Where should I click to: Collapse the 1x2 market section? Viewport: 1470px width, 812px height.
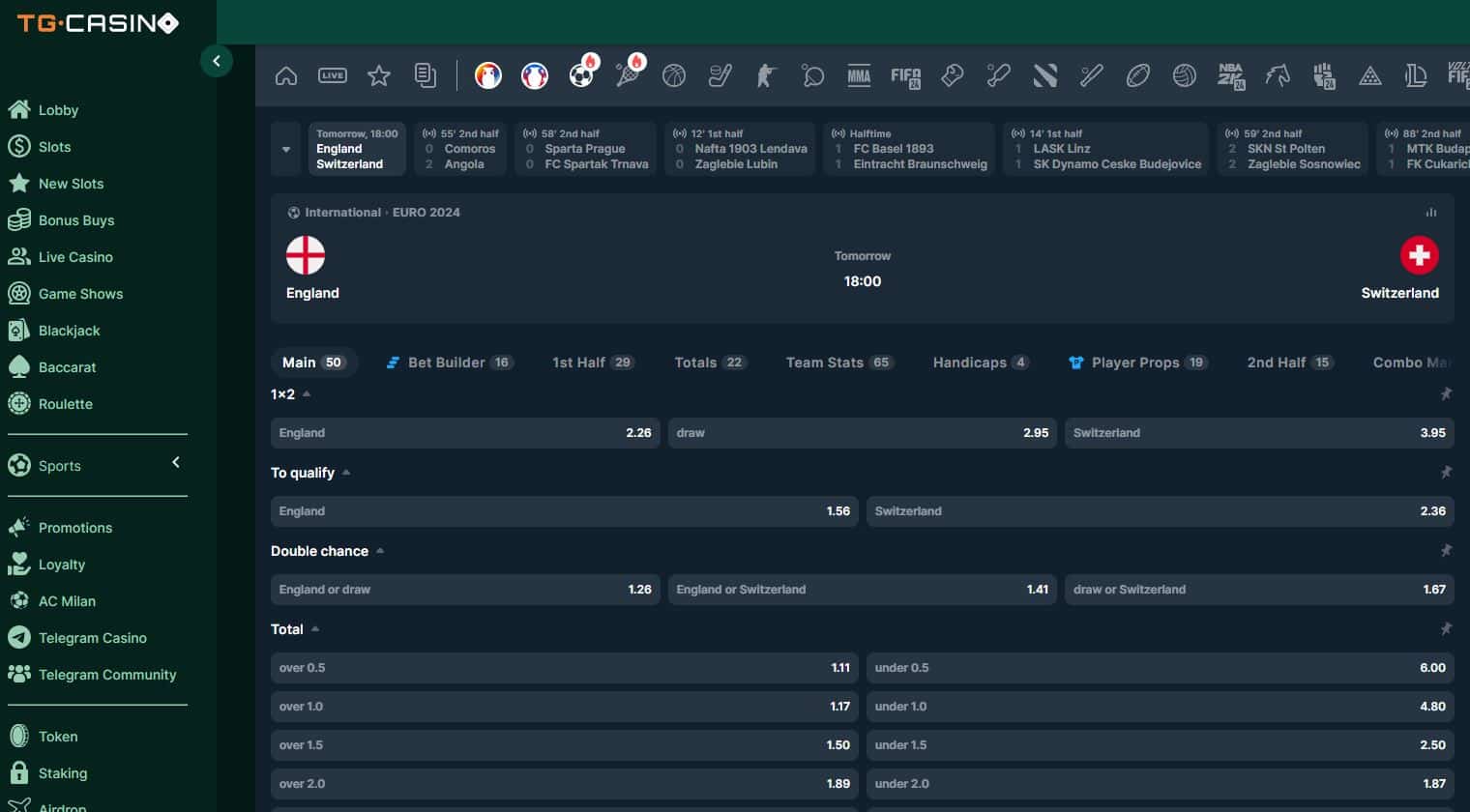tap(307, 393)
